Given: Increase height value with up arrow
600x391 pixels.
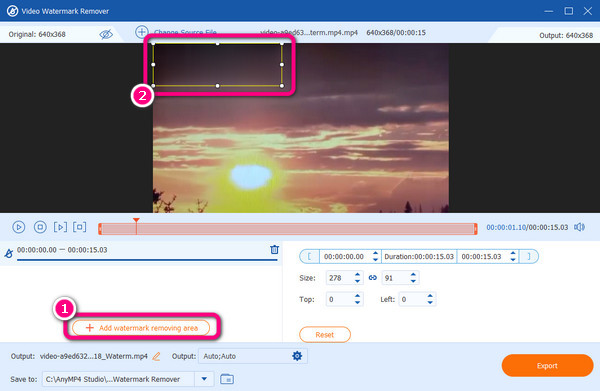Looking at the screenshot, I should pos(413,275).
